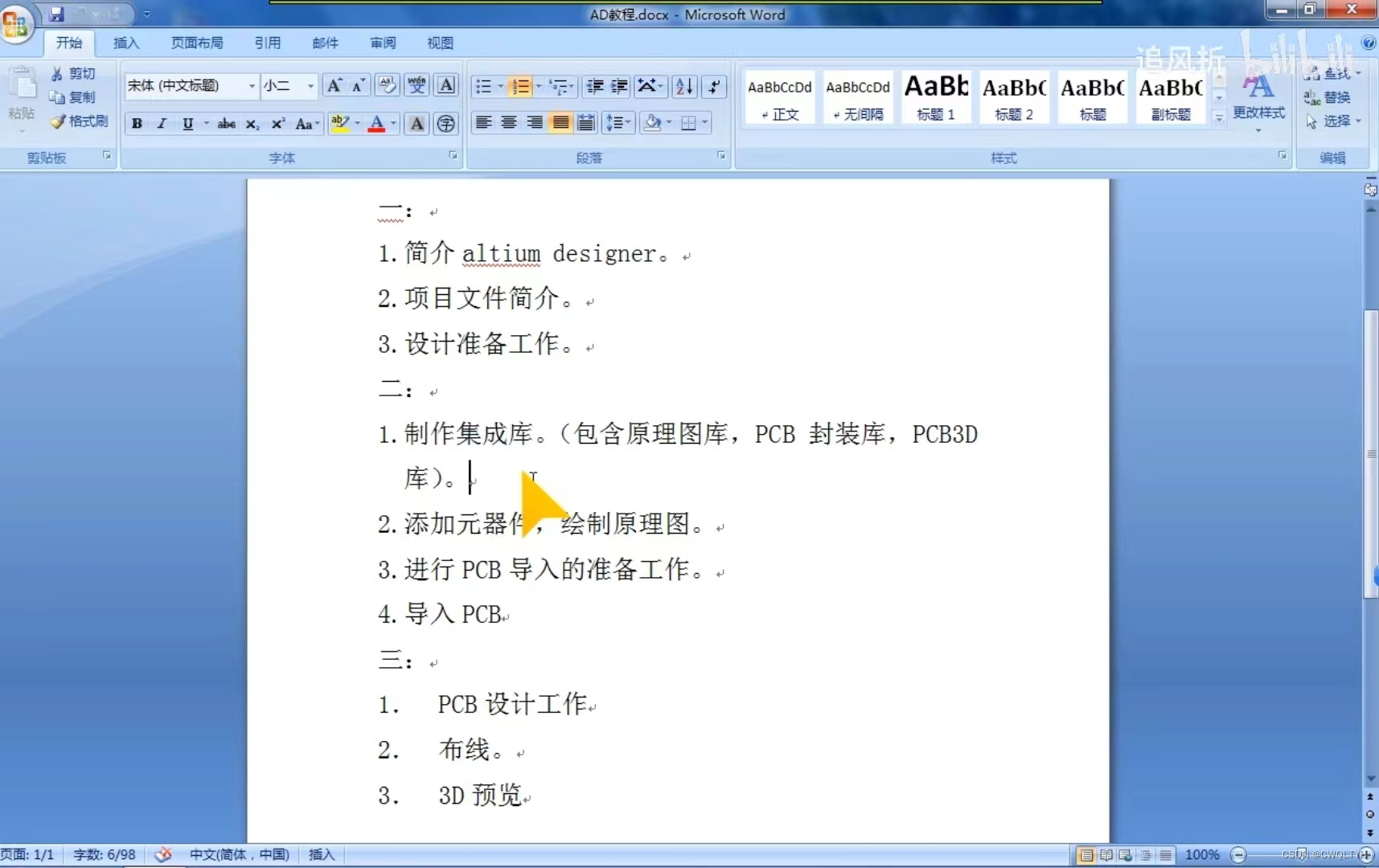Show or hide paragraph marks
Viewport: 1379px width, 868px height.
(714, 86)
